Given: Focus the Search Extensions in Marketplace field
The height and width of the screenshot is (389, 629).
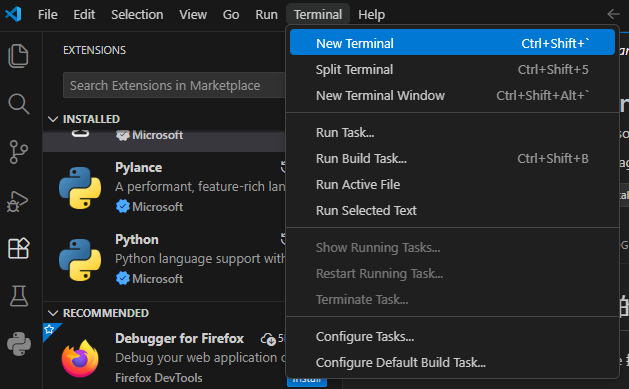Looking at the screenshot, I should (x=174, y=85).
